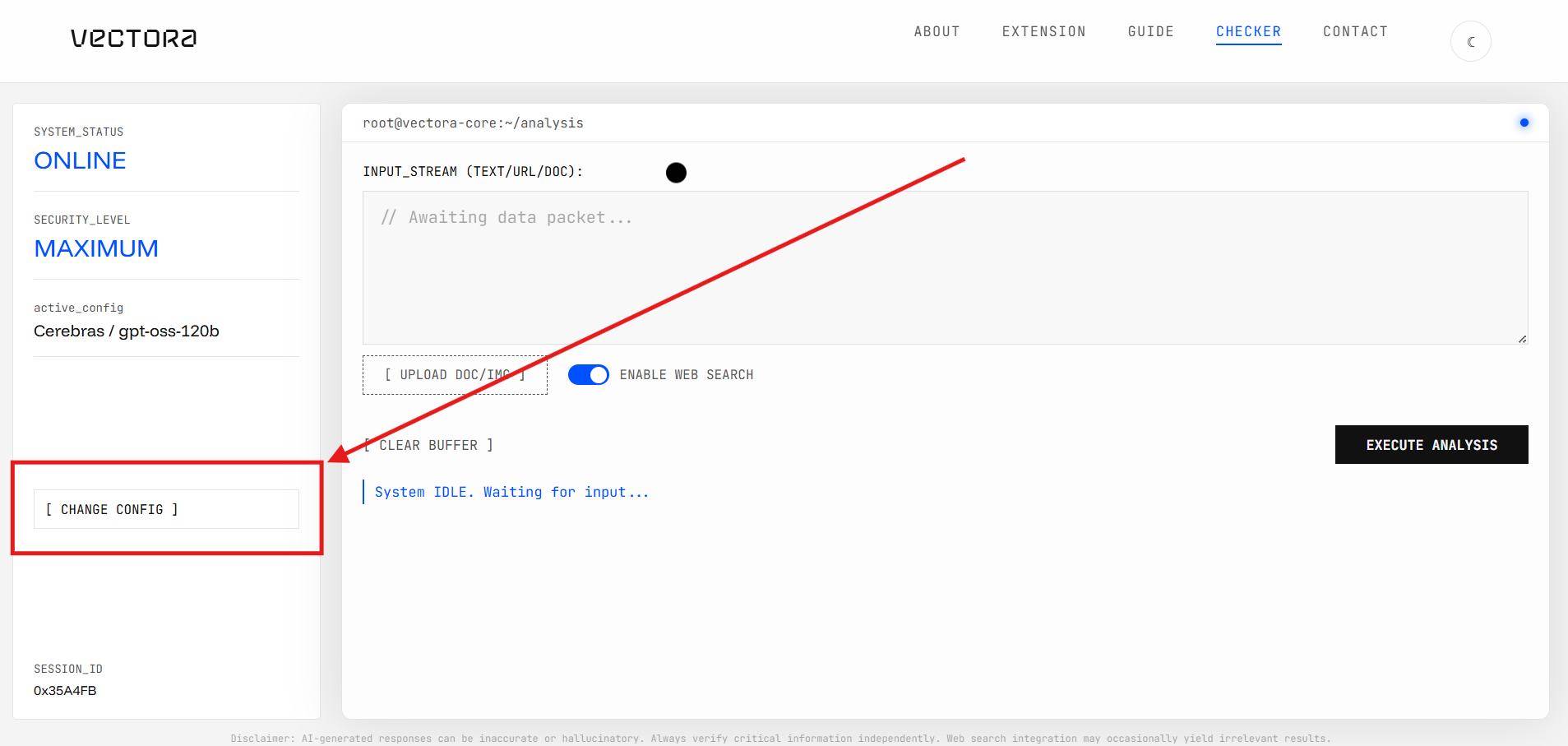Image resolution: width=1568 pixels, height=746 pixels.
Task: Click CLEAR BUFFER to reset input
Action: click(x=428, y=445)
